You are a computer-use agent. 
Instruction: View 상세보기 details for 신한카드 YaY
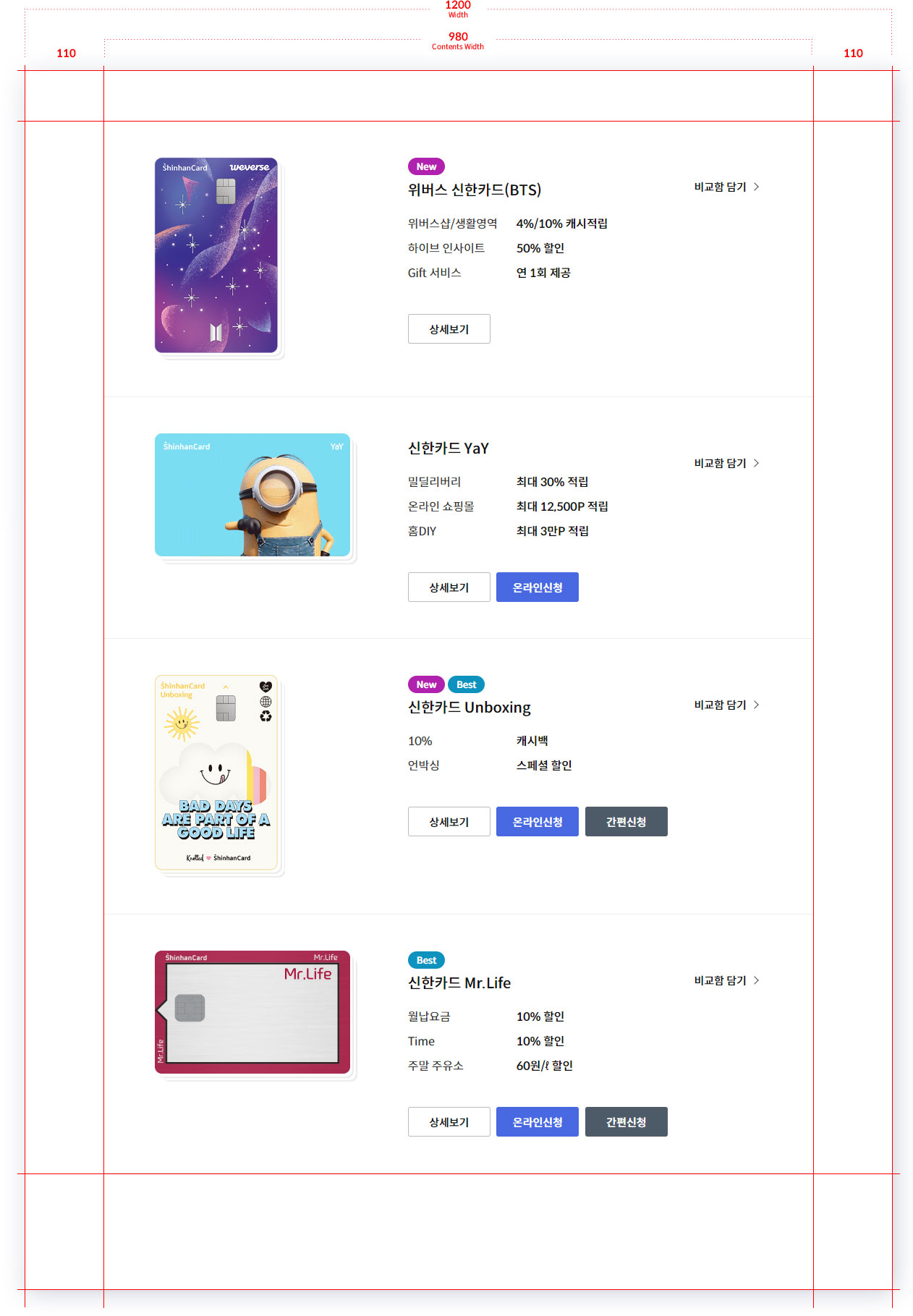[x=449, y=587]
